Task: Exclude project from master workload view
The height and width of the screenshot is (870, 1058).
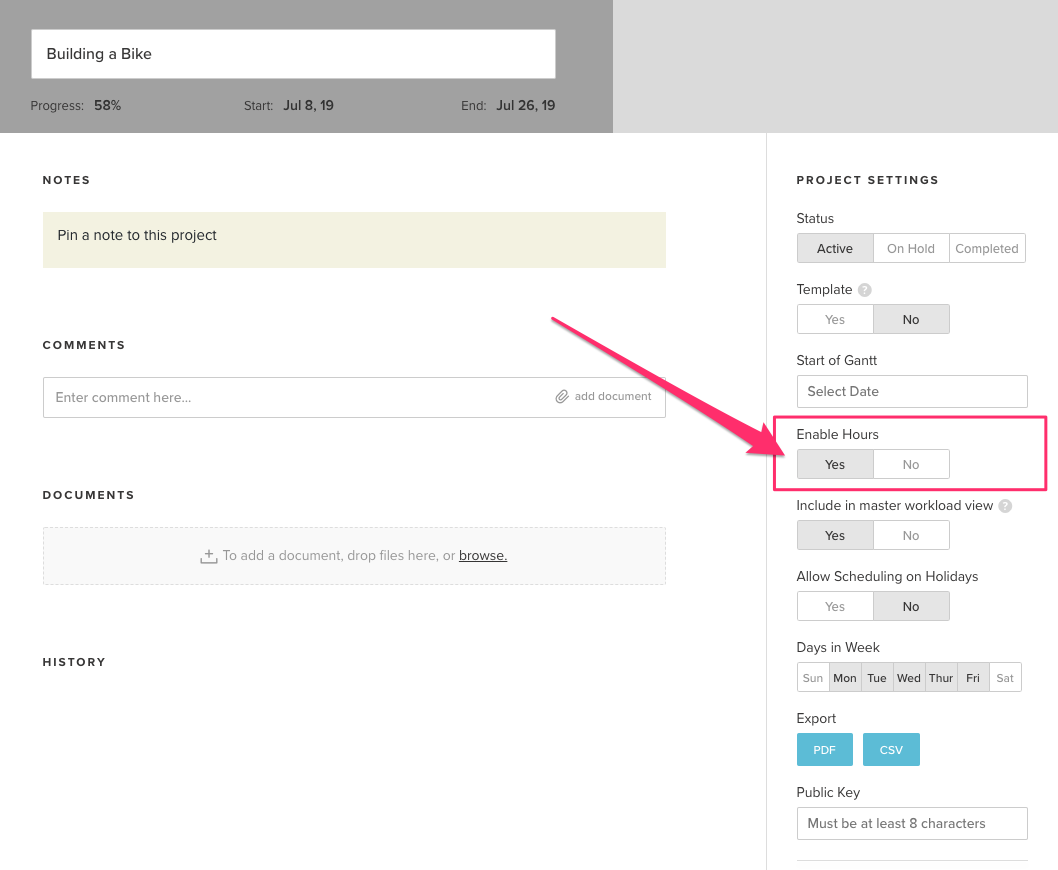Action: click(x=911, y=535)
